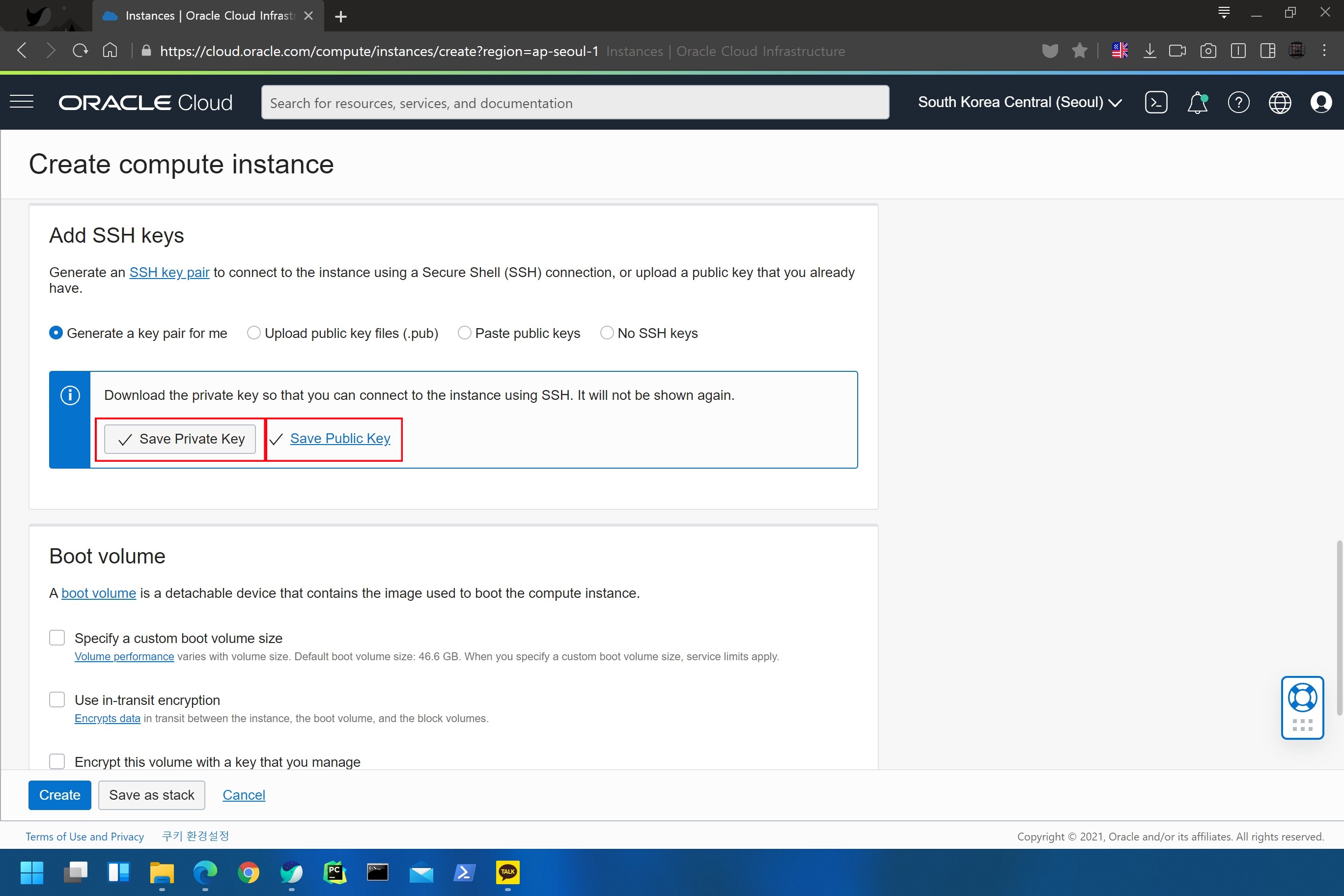Check Use in-transit encryption
The image size is (1344, 896).
click(57, 700)
